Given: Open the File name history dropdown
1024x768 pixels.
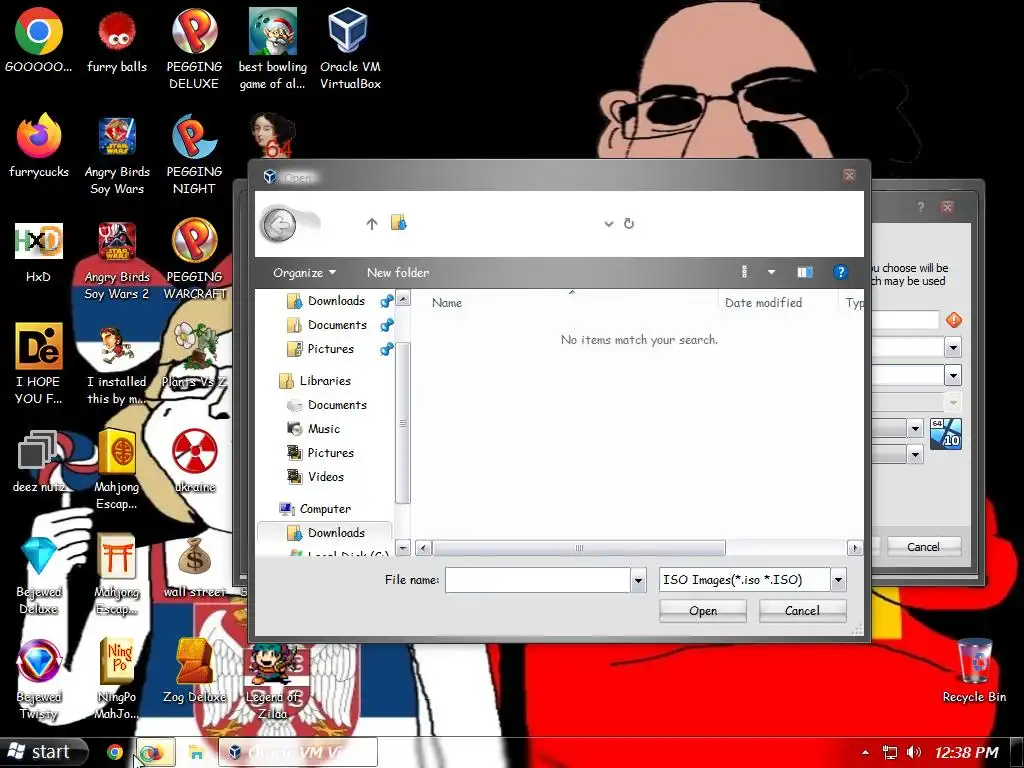Looking at the screenshot, I should (x=639, y=580).
